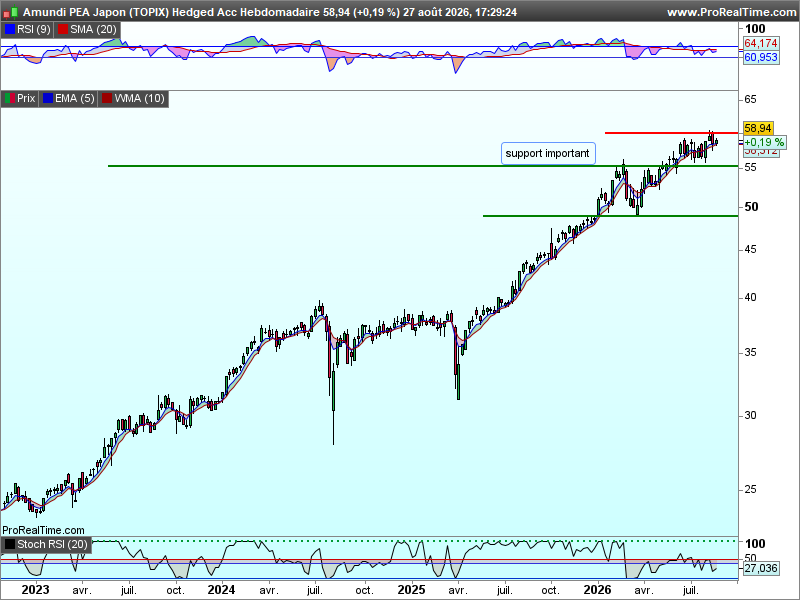The width and height of the screenshot is (800, 600).
Task: Click the 27,036 Stoch RSI value label
Action: (761, 568)
